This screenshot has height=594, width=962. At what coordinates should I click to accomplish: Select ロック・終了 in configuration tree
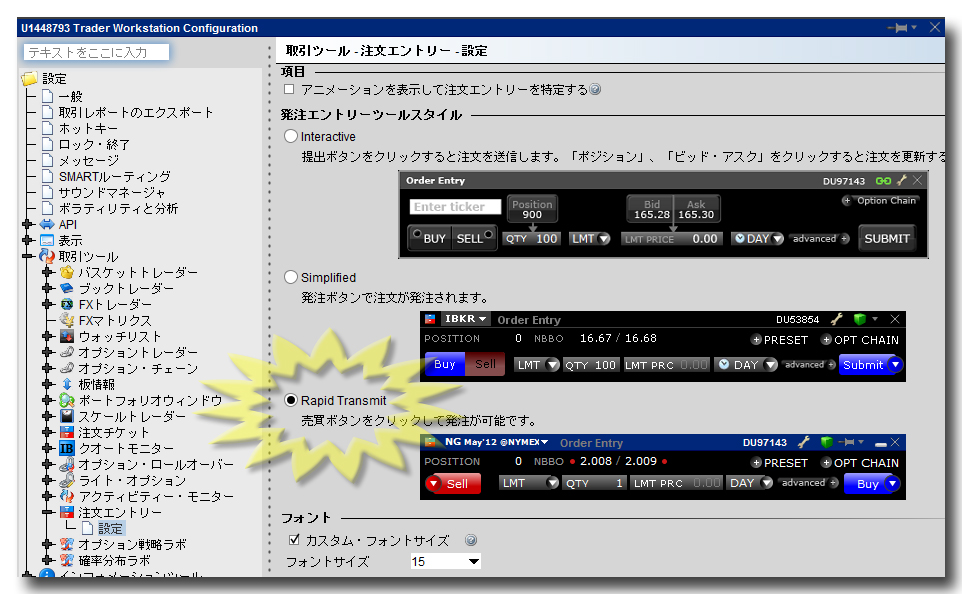pos(94,144)
